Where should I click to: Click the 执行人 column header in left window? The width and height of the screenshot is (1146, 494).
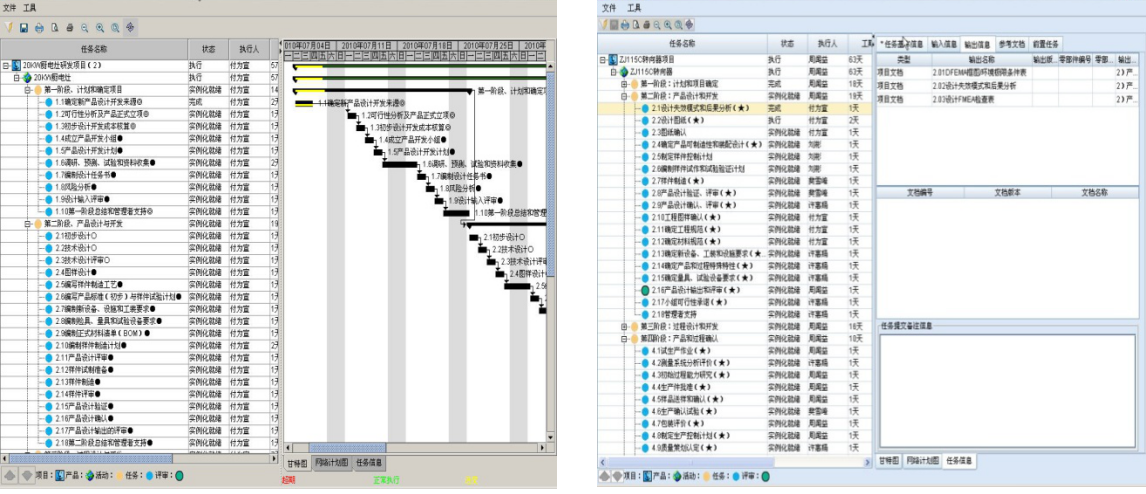click(x=249, y=49)
